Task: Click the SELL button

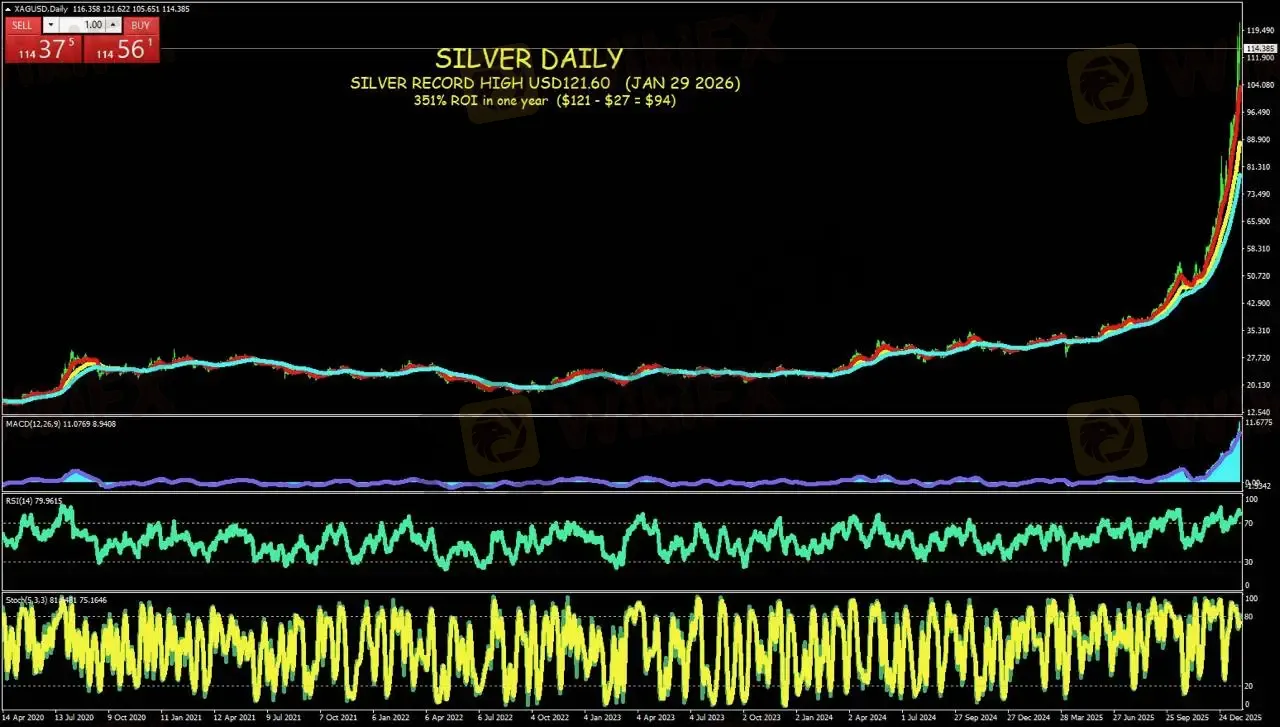Action: [22, 25]
